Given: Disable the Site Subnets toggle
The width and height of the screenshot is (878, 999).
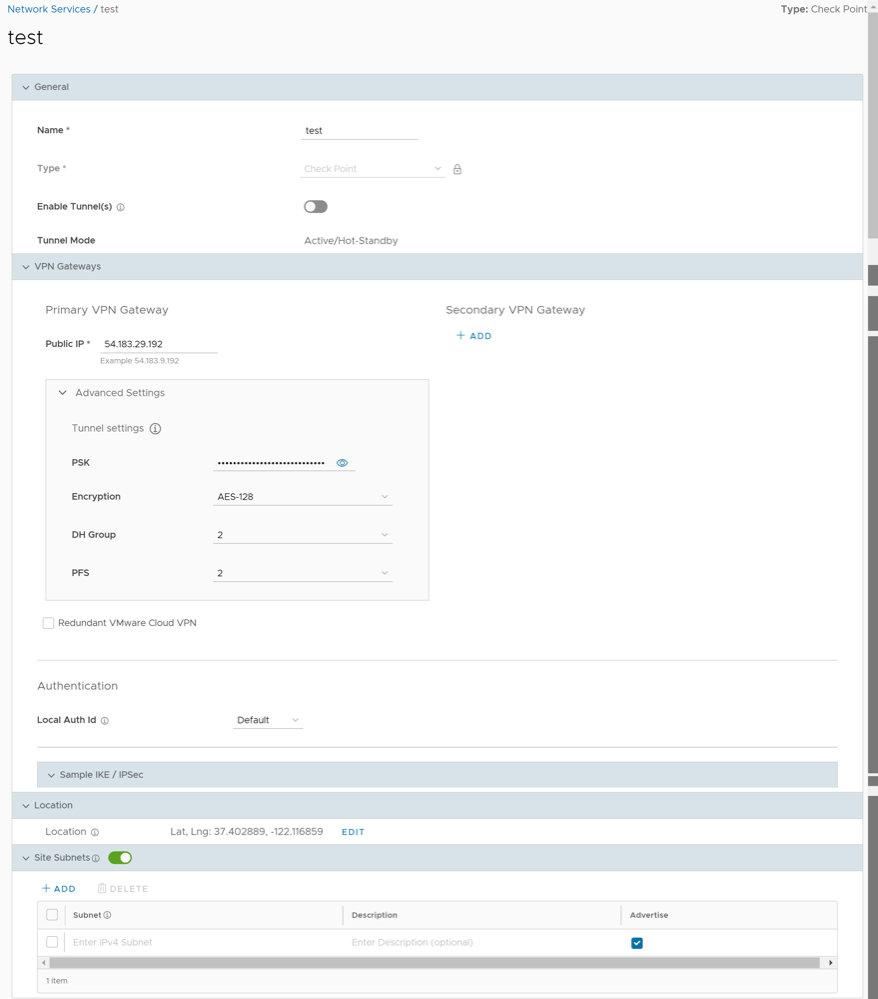Looking at the screenshot, I should point(120,858).
